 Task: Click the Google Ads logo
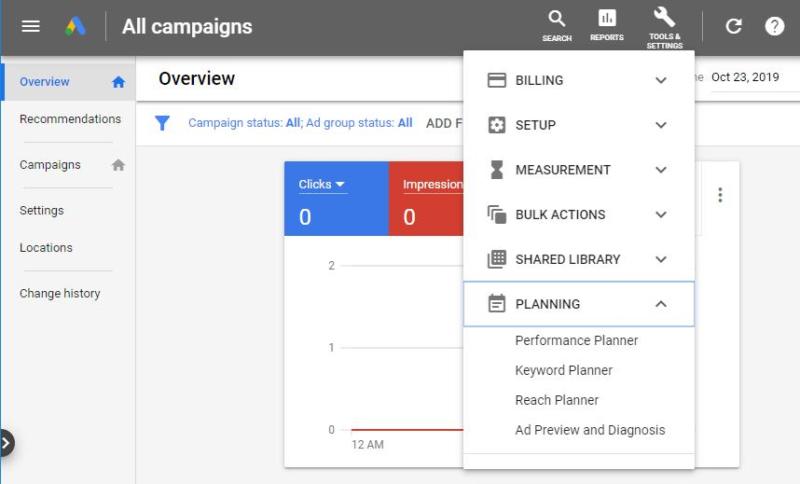(76, 26)
